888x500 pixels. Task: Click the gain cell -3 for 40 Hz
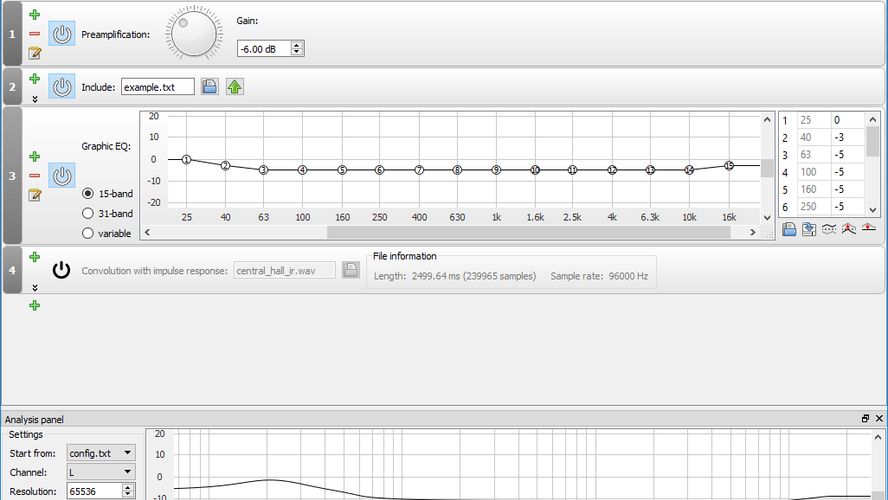pos(847,138)
